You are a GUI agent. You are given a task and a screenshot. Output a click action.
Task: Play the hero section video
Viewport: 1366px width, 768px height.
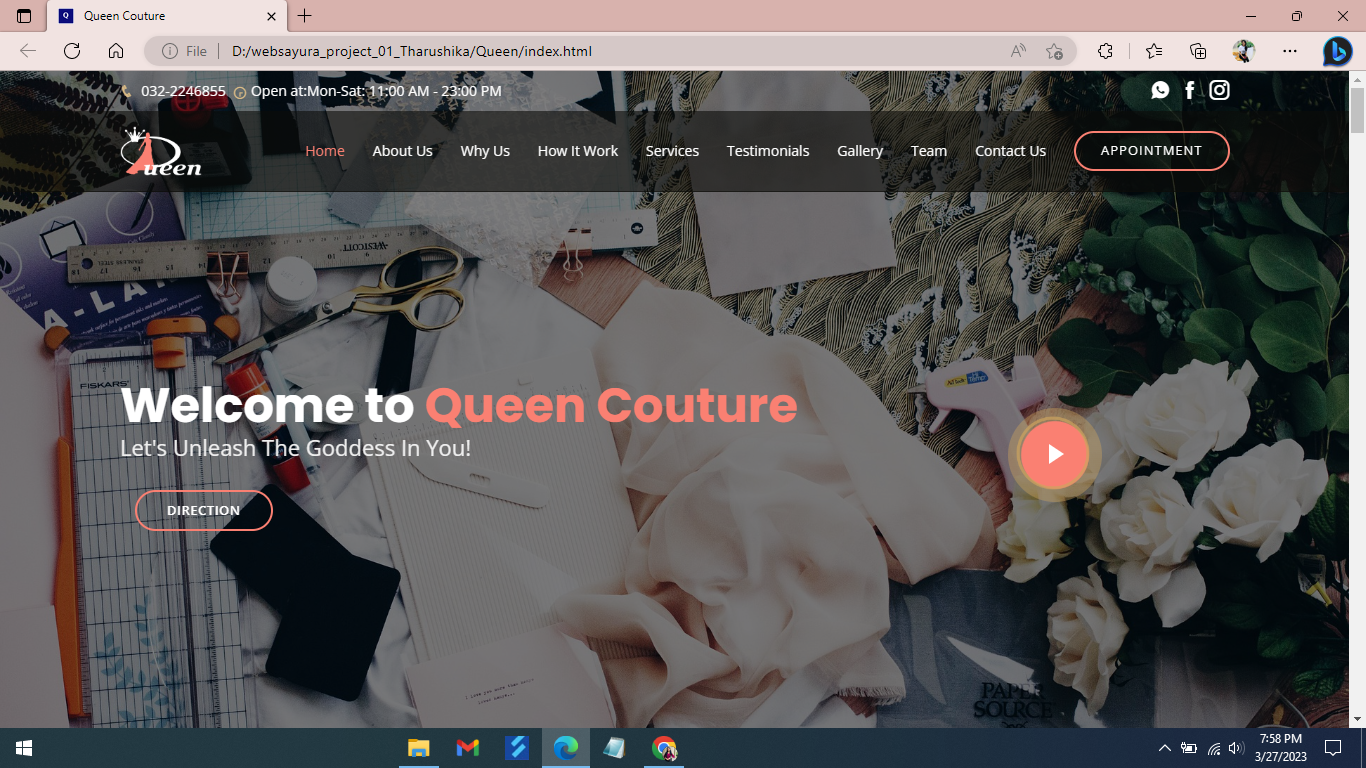tap(1053, 454)
